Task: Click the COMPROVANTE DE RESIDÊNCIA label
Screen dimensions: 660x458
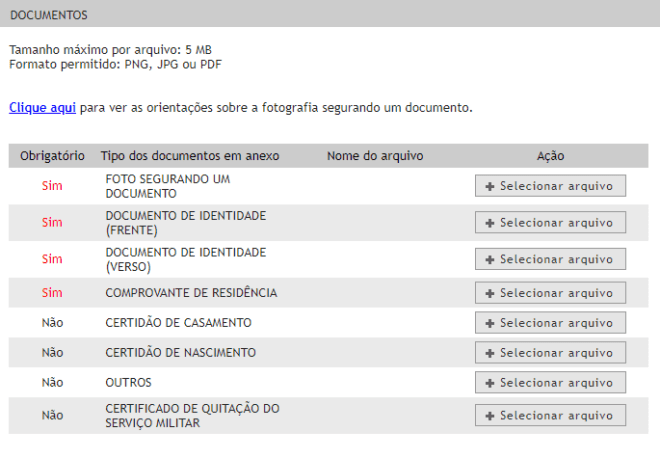Action: [x=191, y=293]
